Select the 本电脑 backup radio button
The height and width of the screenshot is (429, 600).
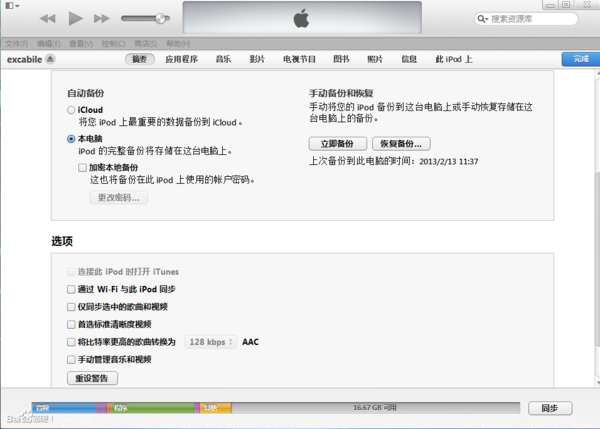71,139
